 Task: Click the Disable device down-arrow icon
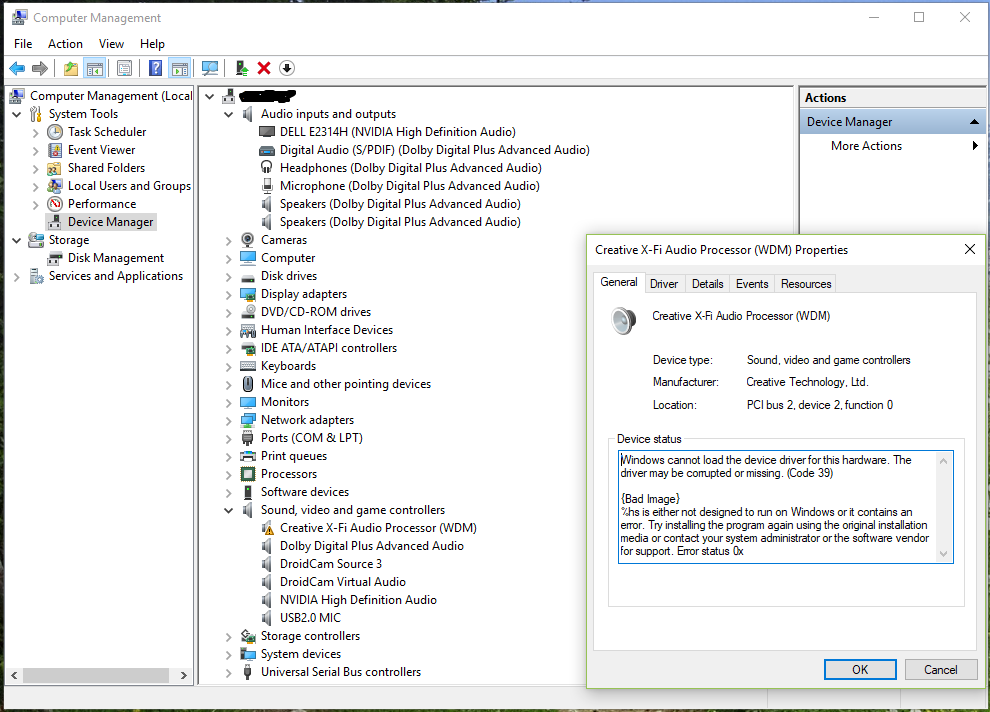coord(287,68)
